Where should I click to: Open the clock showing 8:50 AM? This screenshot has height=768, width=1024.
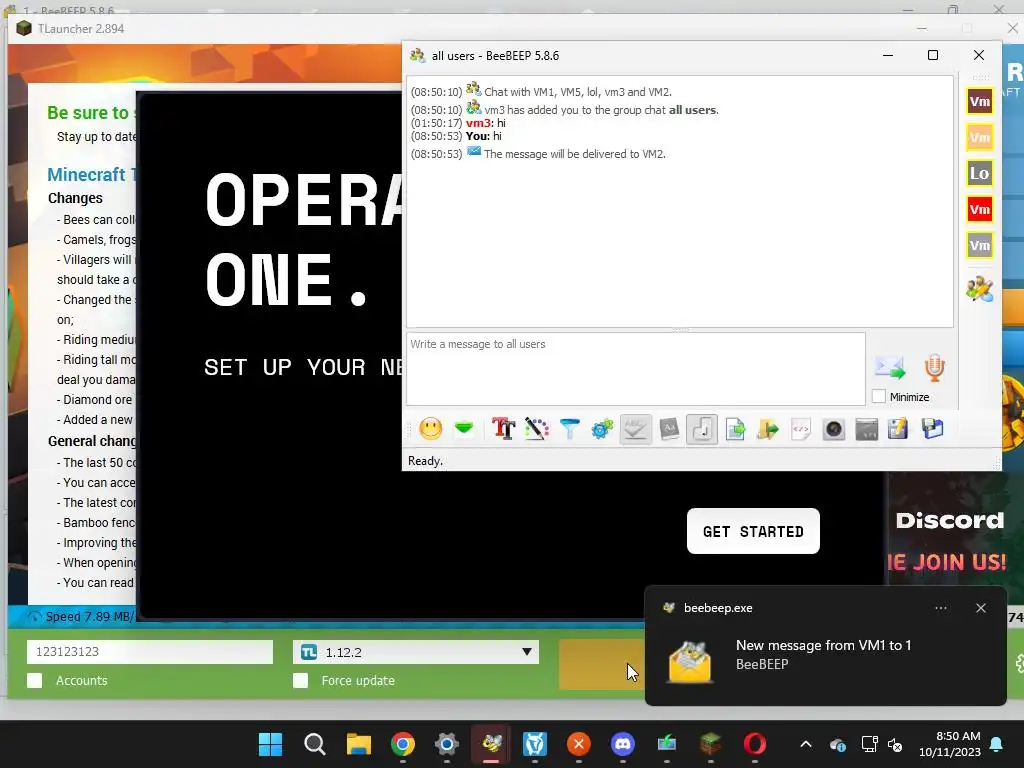coord(950,744)
